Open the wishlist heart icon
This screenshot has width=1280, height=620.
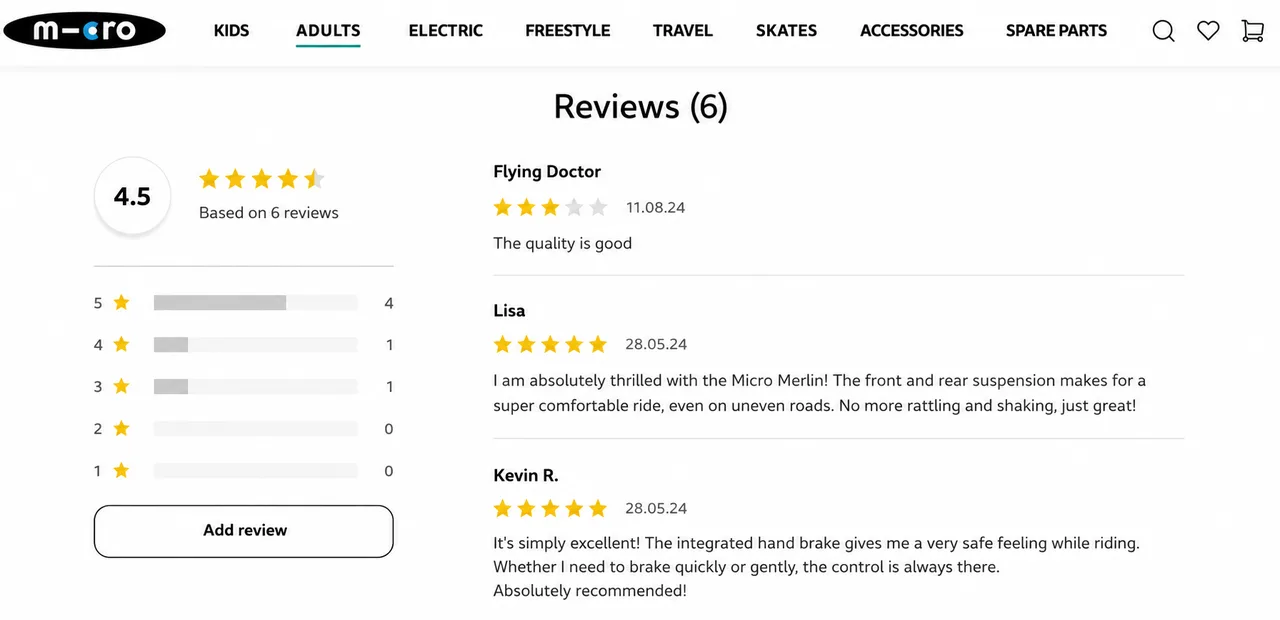[1208, 31]
